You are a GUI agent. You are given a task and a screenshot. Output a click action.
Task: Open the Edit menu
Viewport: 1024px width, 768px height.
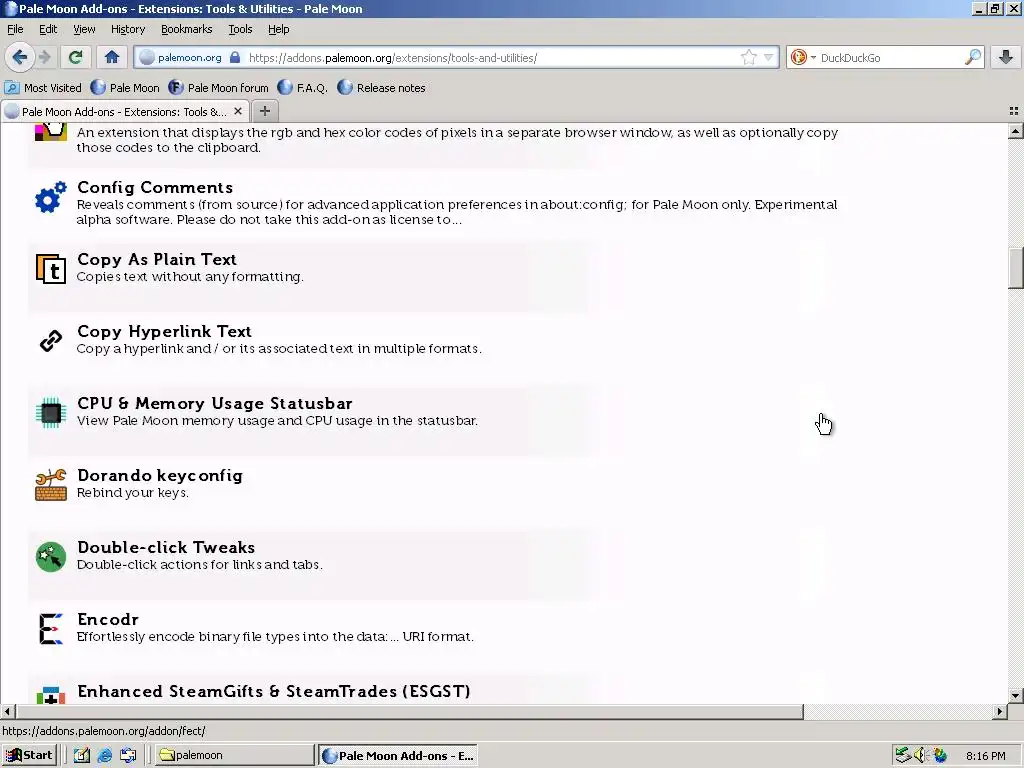point(48,29)
